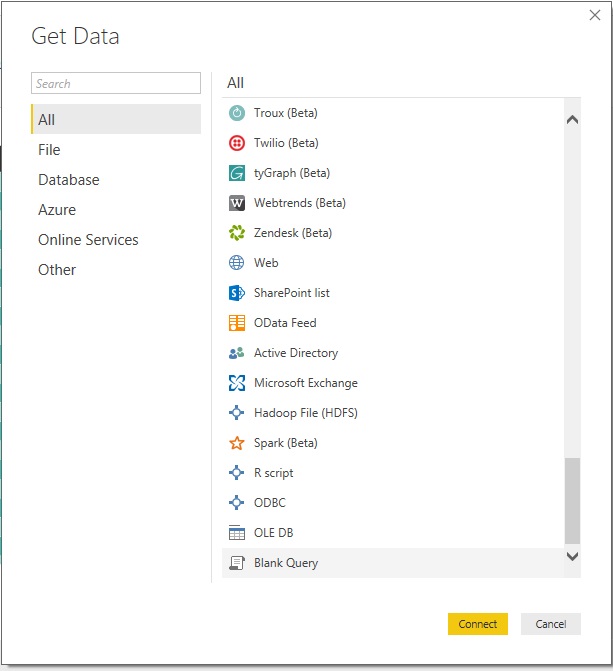This screenshot has width=613, height=671.
Task: Click the list scroll up arrow
Action: [572, 120]
